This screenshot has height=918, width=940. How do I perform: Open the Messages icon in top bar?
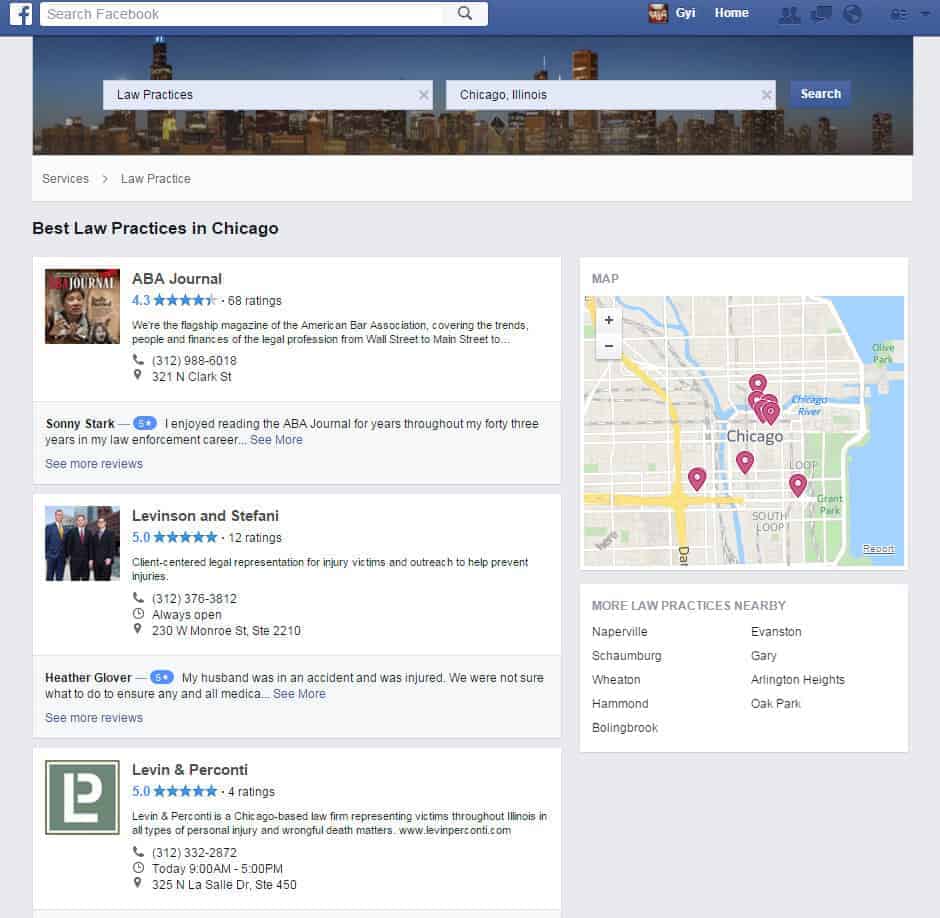[821, 14]
